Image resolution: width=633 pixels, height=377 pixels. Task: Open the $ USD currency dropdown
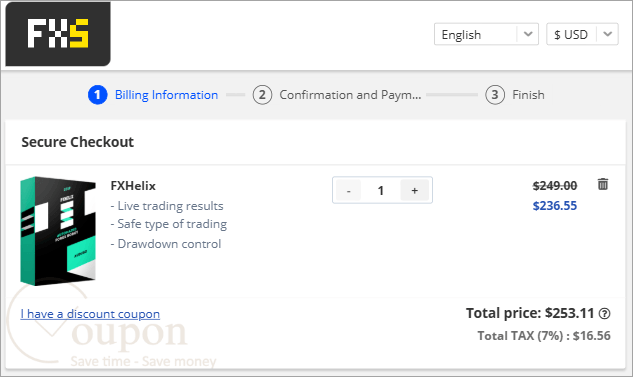pyautogui.click(x=582, y=34)
